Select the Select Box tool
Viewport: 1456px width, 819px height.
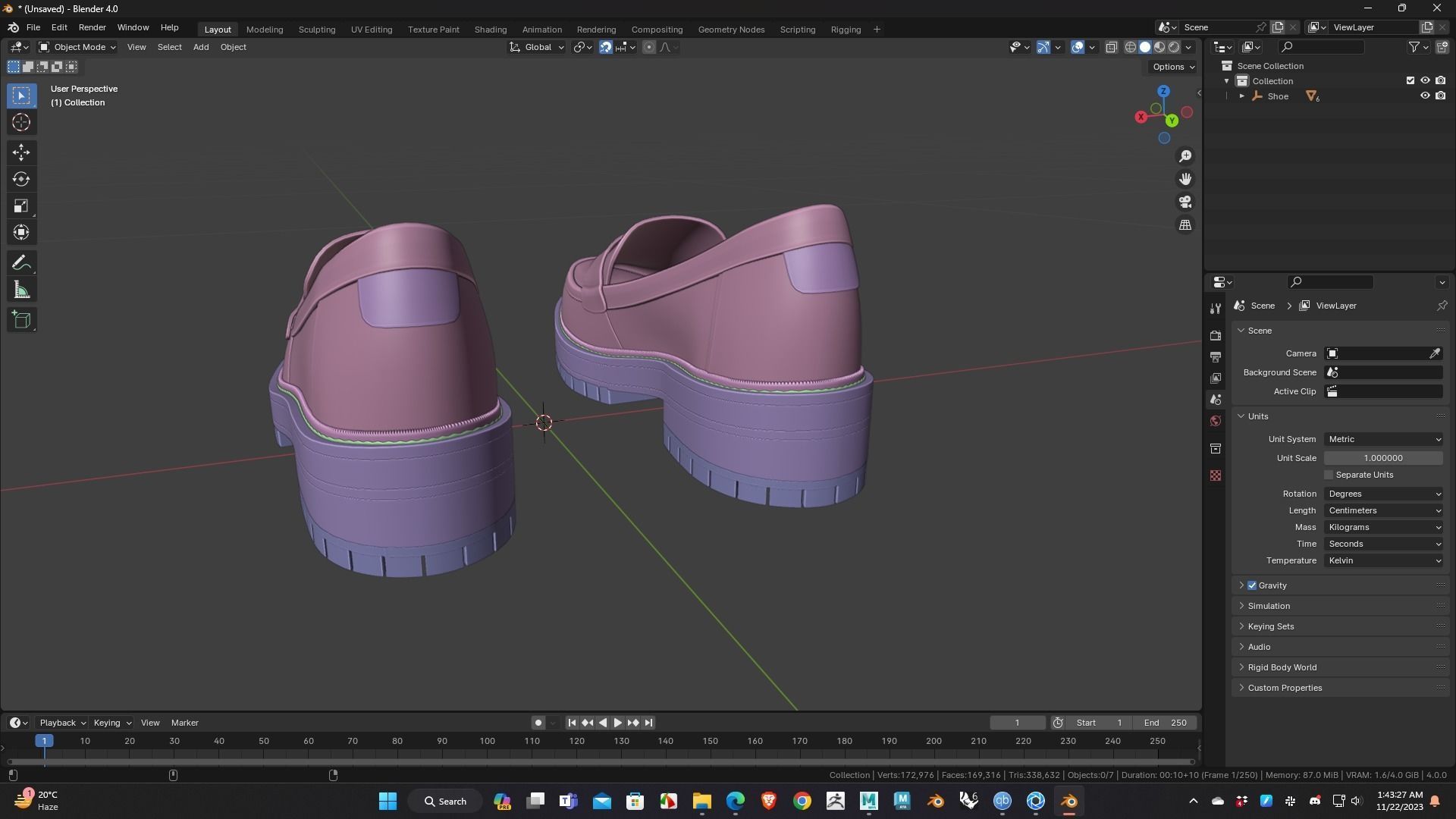(21, 96)
